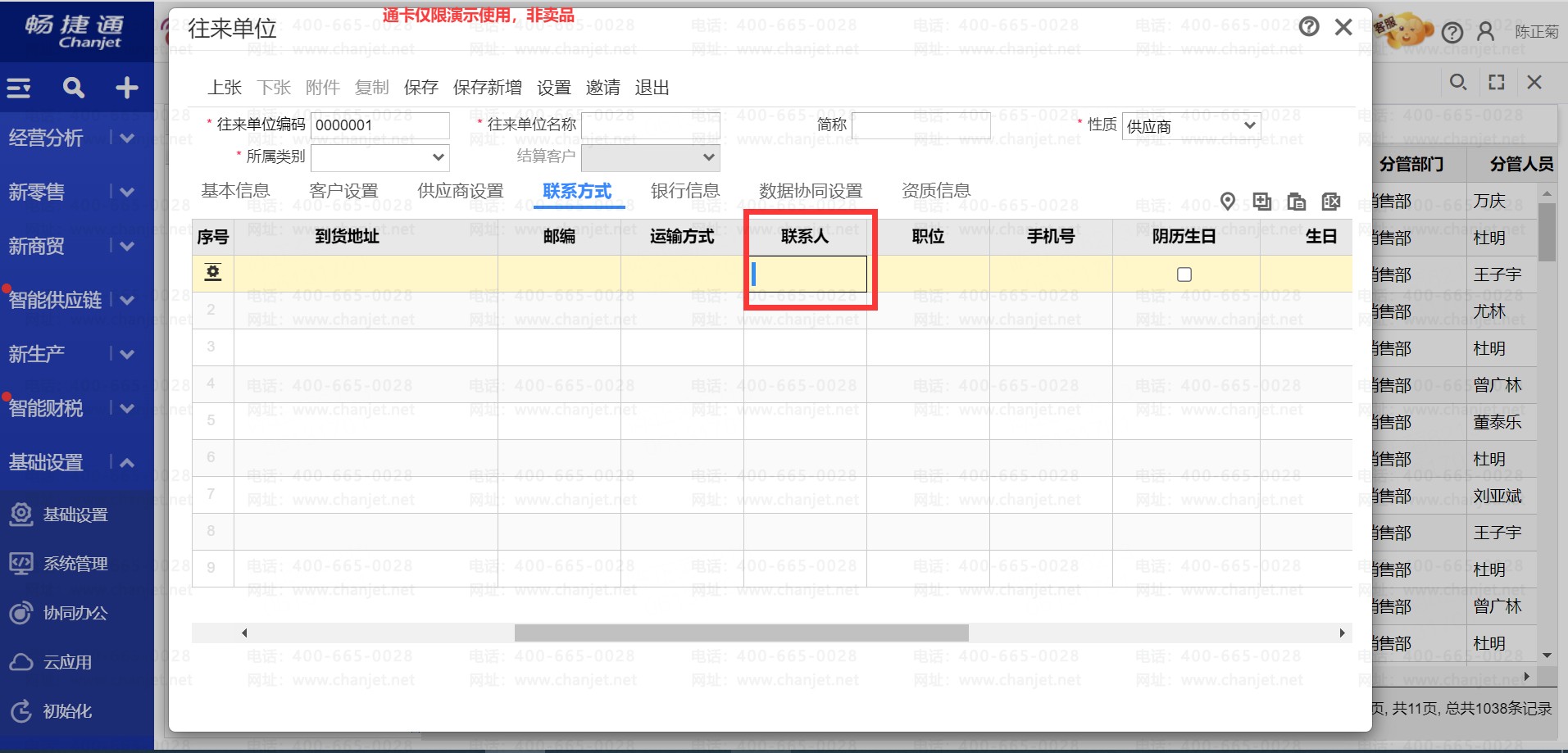Click the map location pin icon

[x=1227, y=202]
